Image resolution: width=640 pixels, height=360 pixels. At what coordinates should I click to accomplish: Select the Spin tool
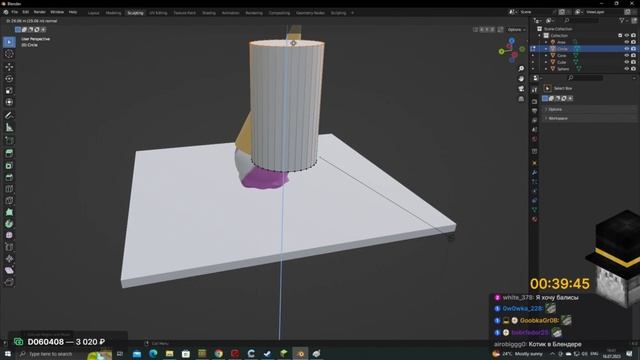[x=9, y=224]
